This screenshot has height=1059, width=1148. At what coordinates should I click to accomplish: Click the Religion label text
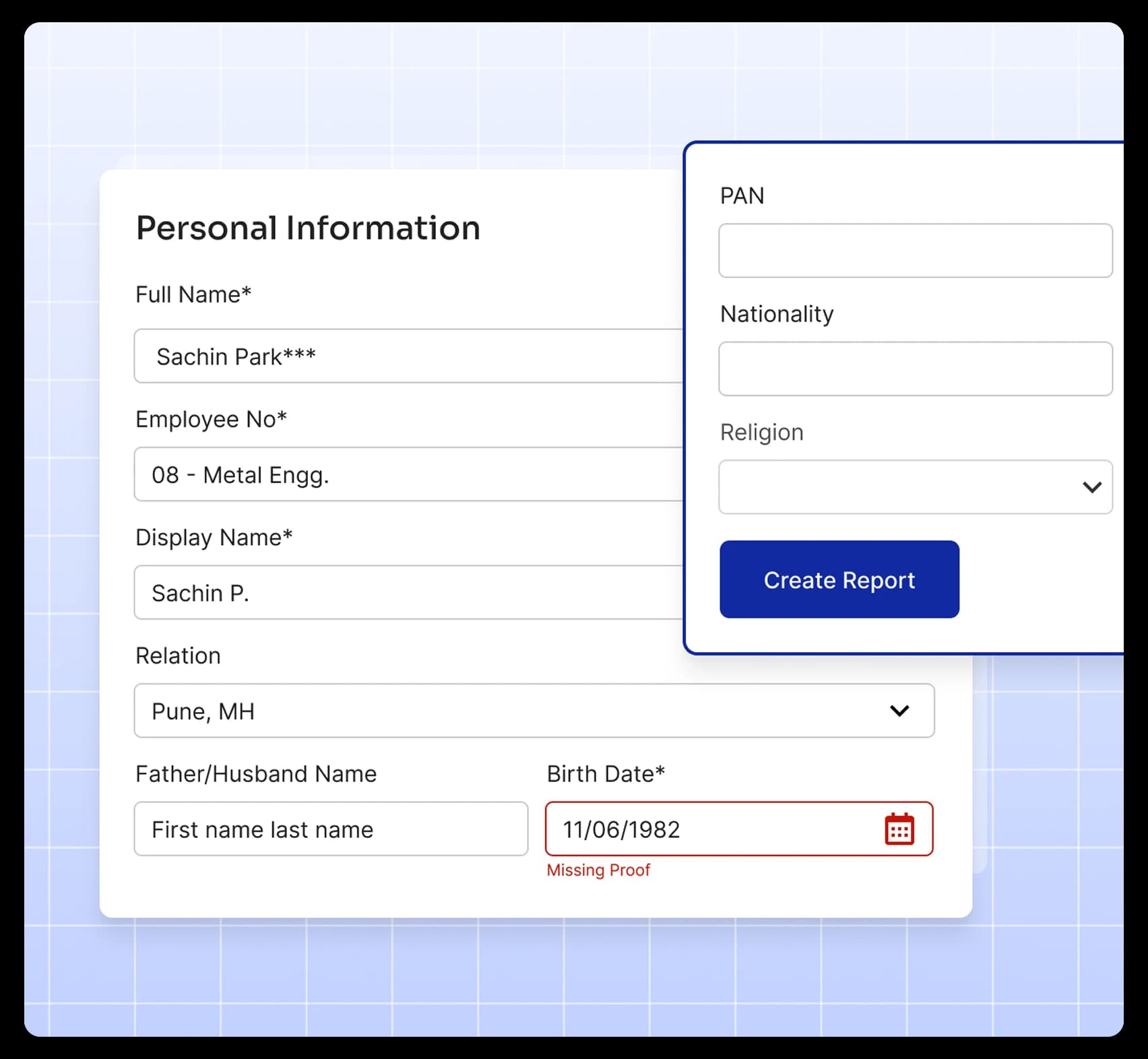coord(761,432)
